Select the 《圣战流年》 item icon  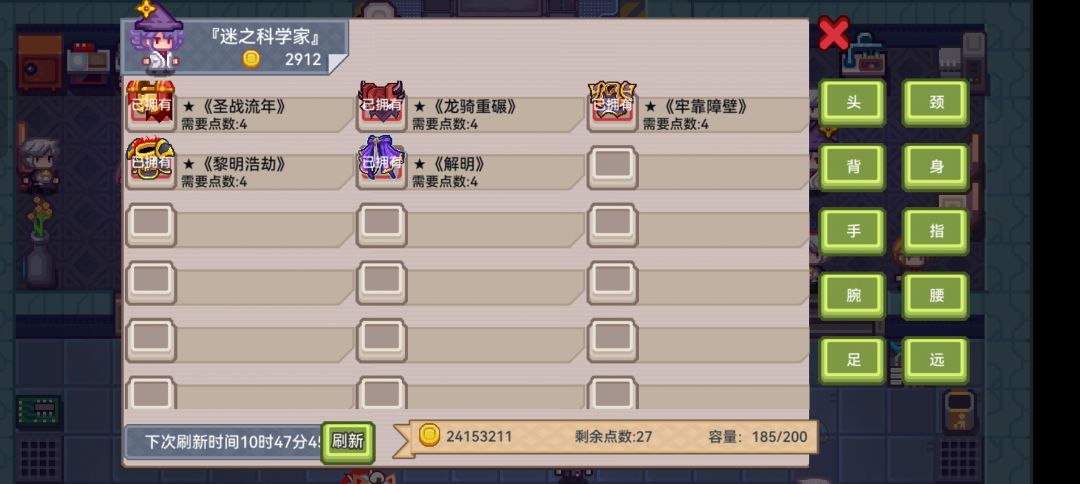coord(151,105)
